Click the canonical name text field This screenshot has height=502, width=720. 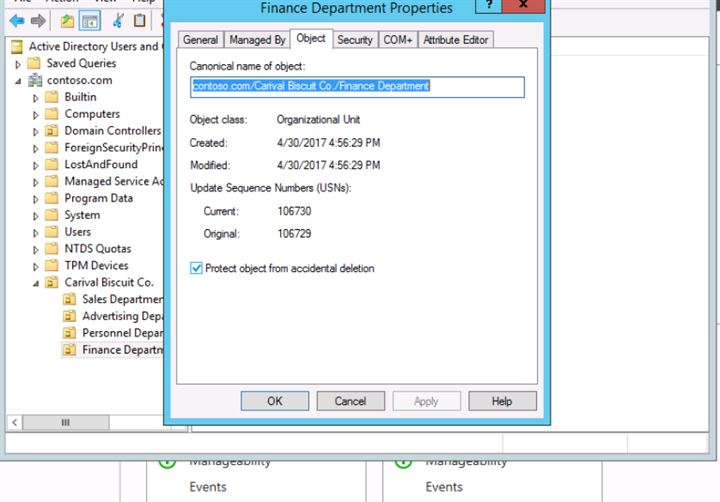(357, 87)
